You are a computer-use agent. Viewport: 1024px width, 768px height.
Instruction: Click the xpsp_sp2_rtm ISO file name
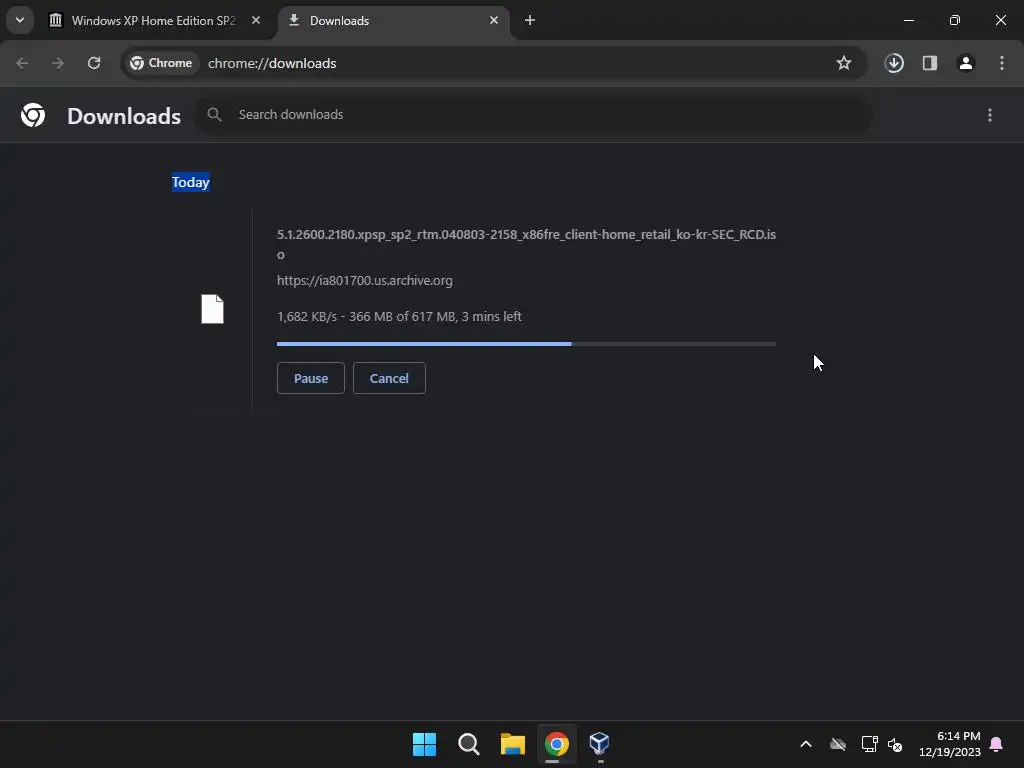coord(526,244)
